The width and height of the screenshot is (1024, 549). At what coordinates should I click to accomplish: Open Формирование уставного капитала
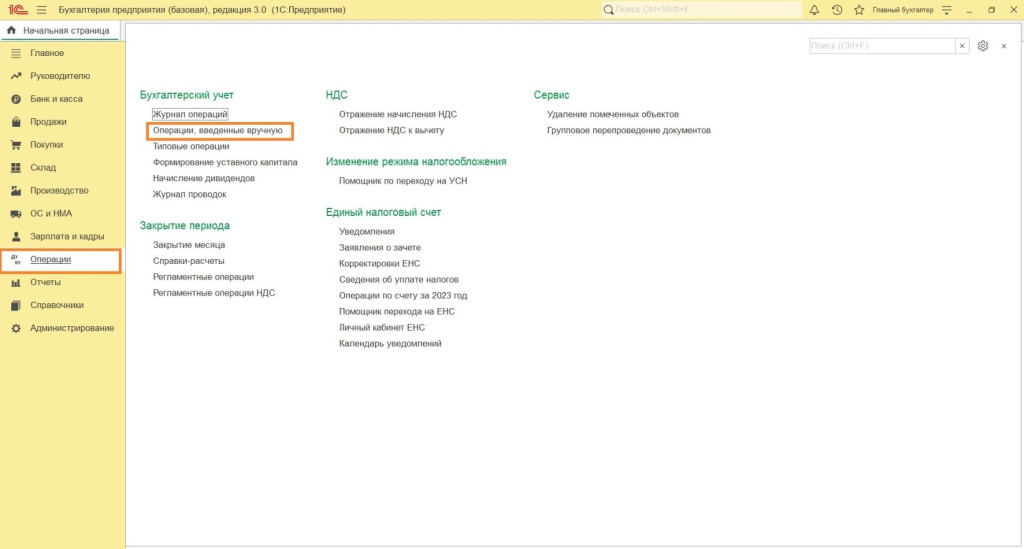point(225,162)
